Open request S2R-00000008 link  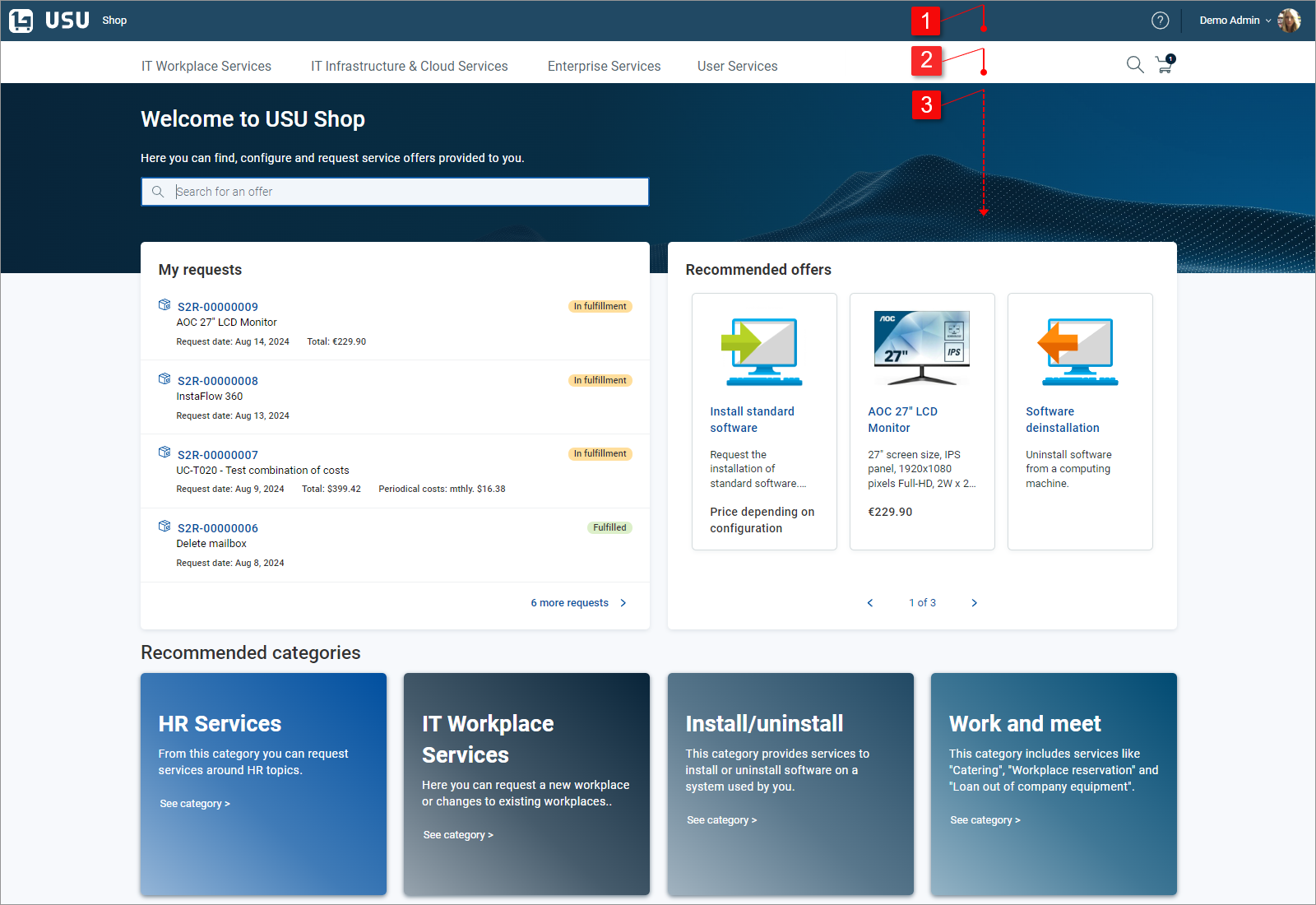click(x=218, y=381)
